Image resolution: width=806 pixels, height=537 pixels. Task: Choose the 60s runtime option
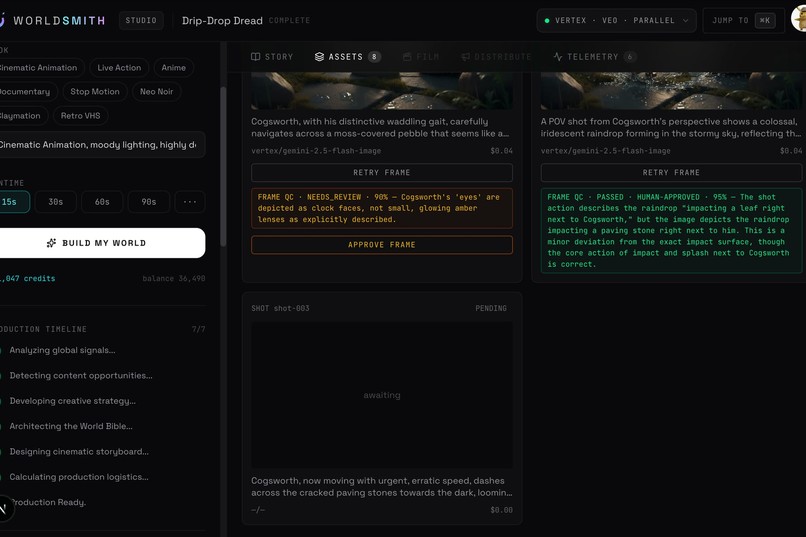click(x=102, y=202)
